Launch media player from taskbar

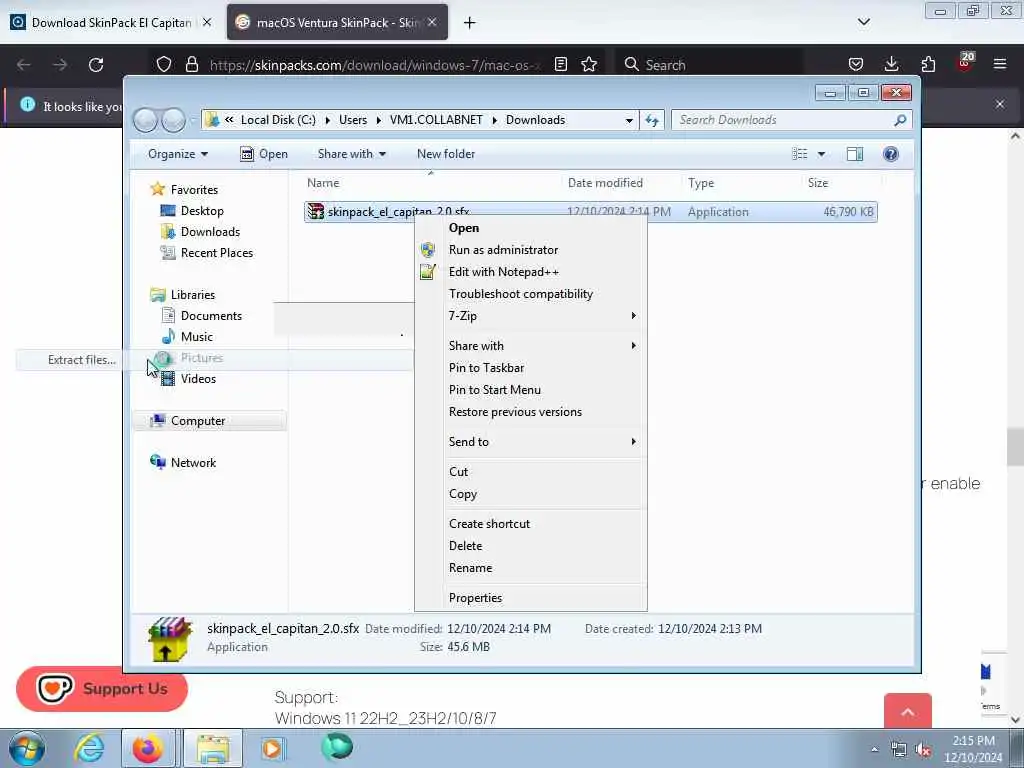(x=272, y=748)
